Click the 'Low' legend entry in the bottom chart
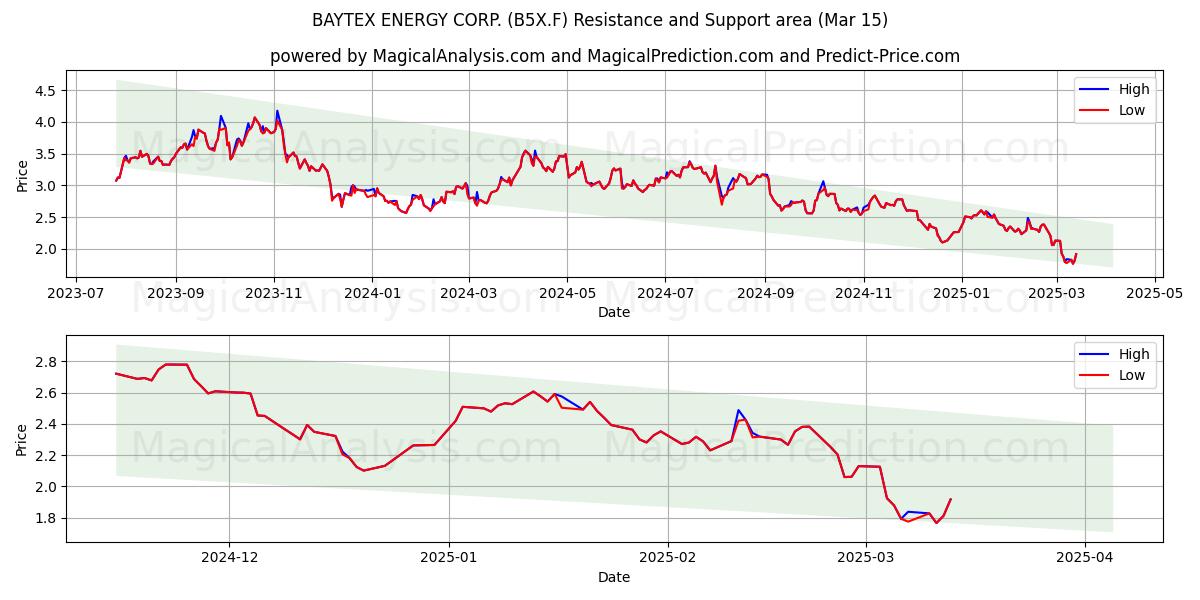This screenshot has height=600, width=1200. [1132, 375]
